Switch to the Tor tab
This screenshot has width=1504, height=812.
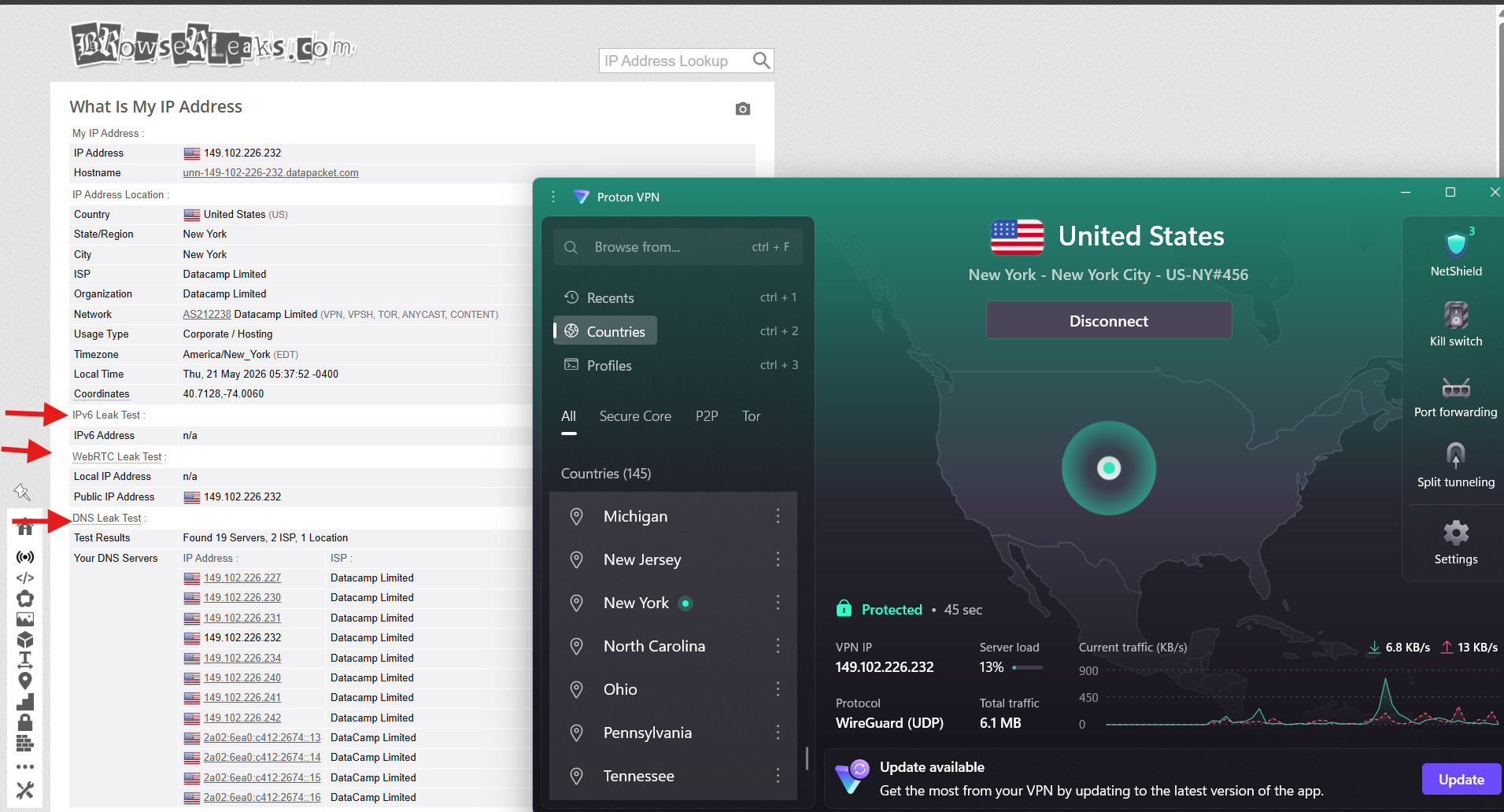(x=751, y=416)
